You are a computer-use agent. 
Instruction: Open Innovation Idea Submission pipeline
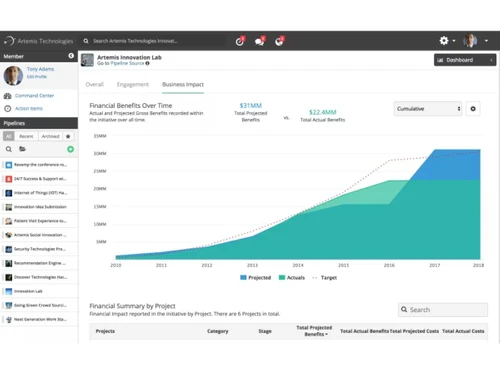[40, 207]
